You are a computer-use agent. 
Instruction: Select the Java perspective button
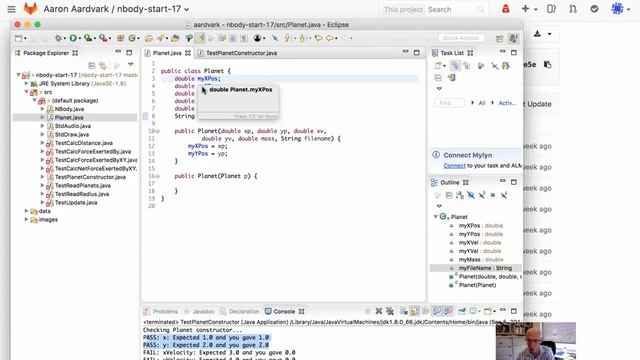tap(513, 38)
